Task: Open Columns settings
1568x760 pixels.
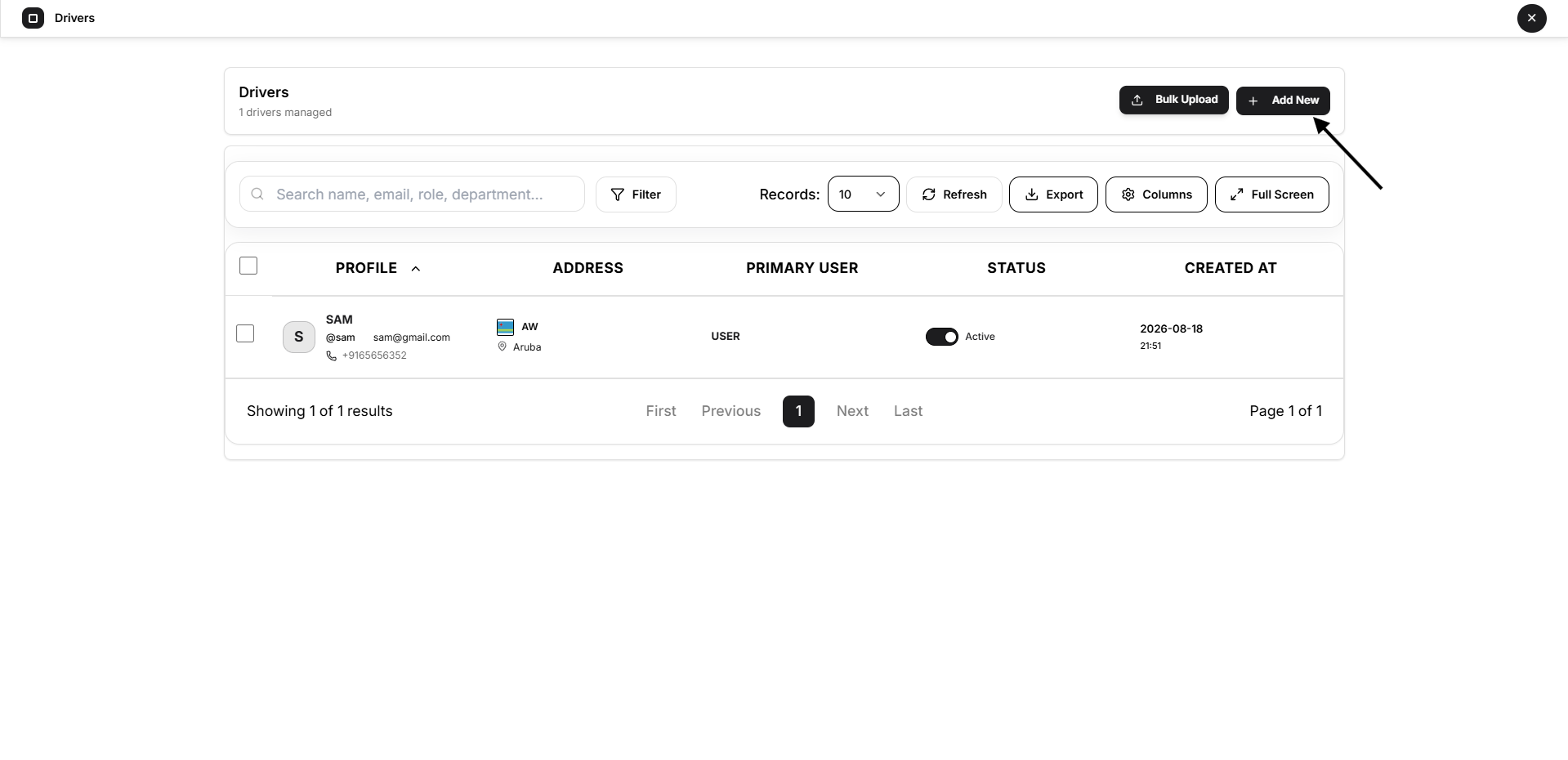Action: pyautogui.click(x=1156, y=194)
